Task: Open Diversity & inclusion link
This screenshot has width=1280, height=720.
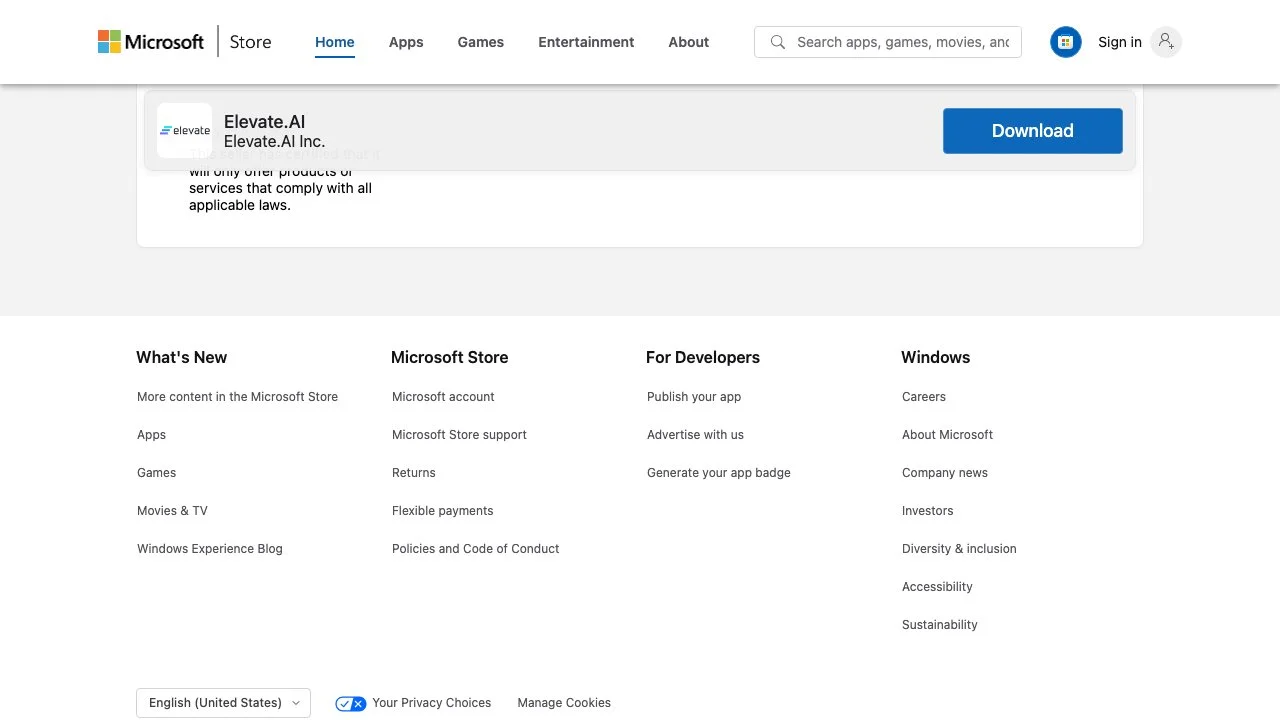Action: coord(959,549)
